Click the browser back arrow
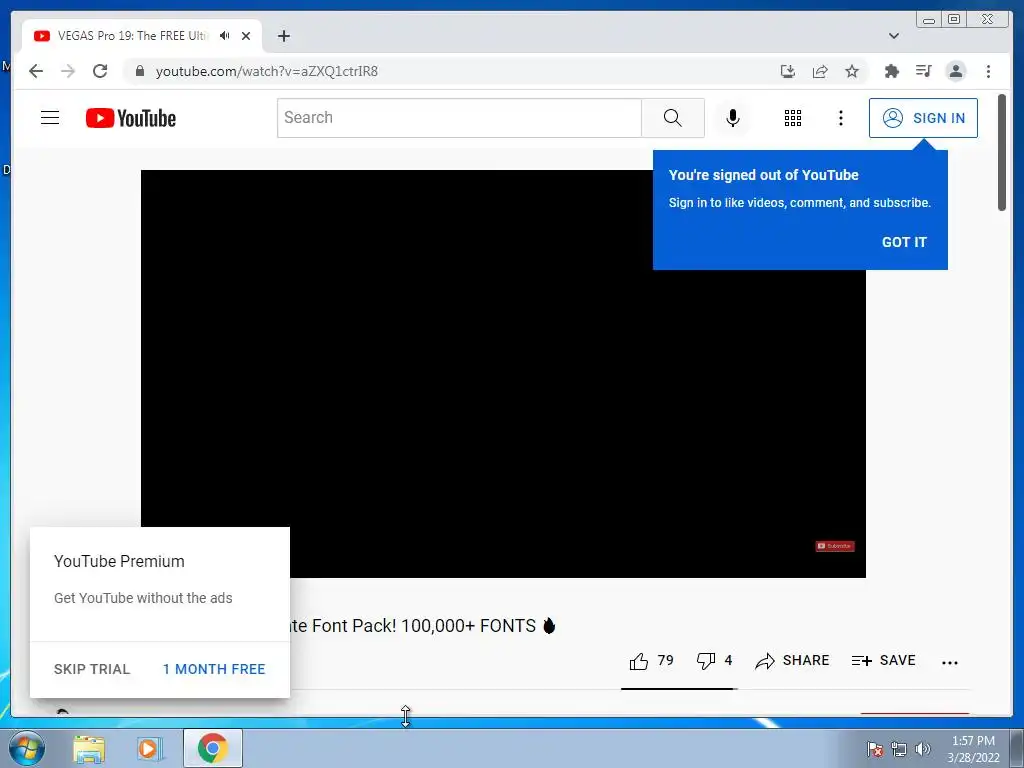Image resolution: width=1024 pixels, height=768 pixels. pyautogui.click(x=36, y=71)
